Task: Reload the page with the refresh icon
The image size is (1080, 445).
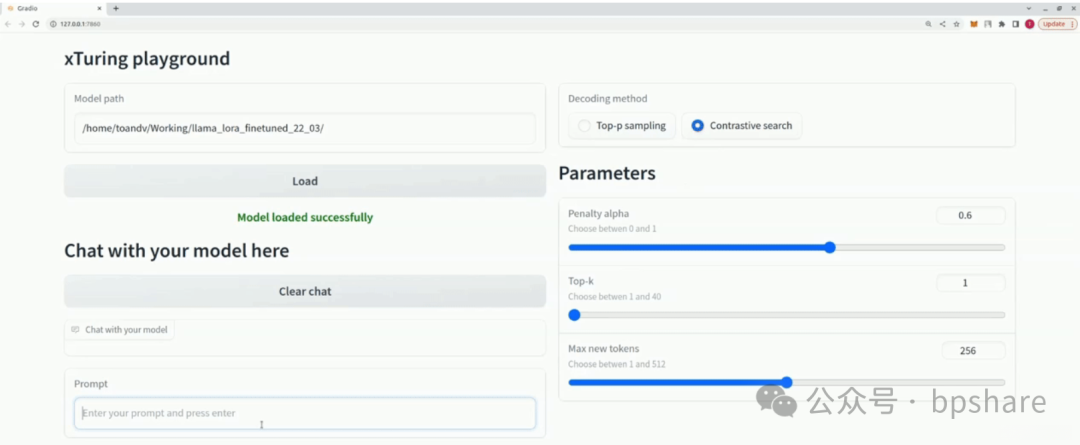Action: [36, 23]
